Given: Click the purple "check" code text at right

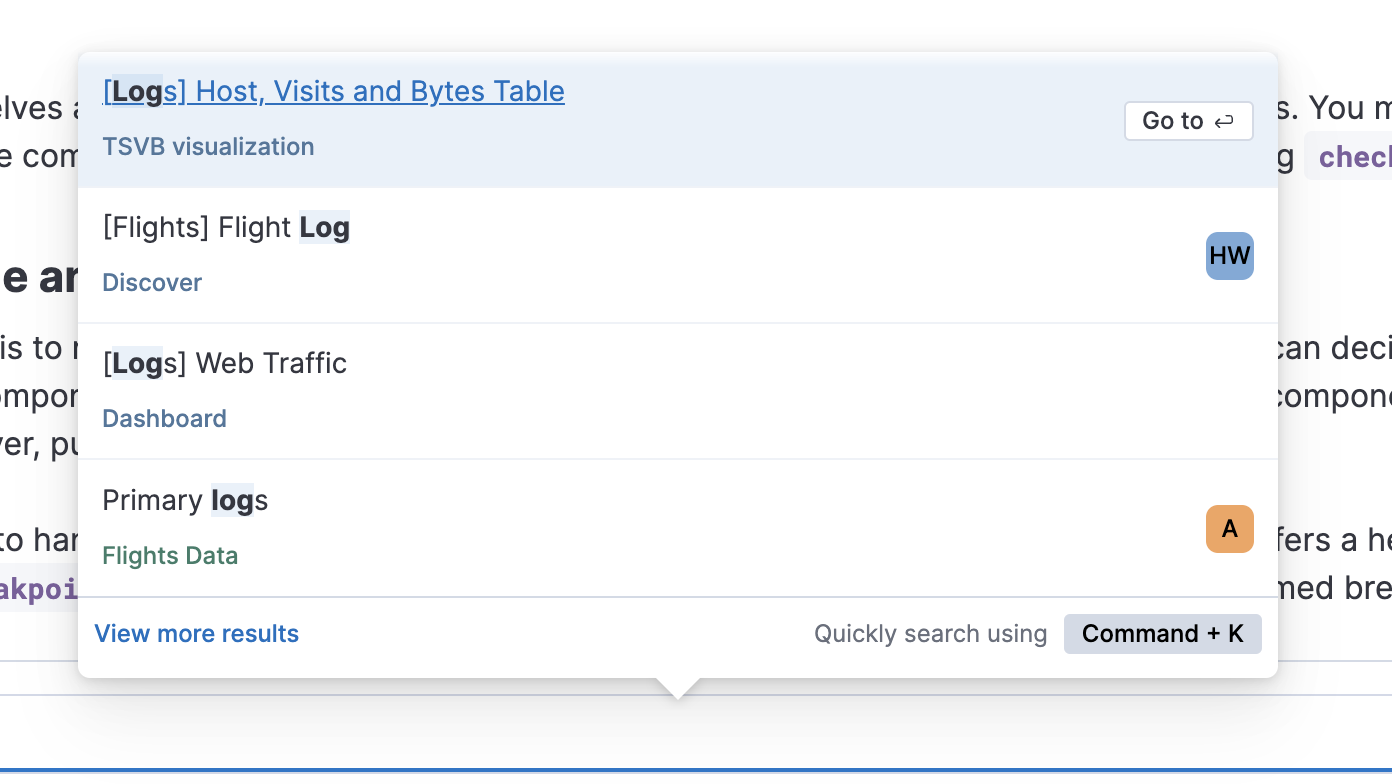Looking at the screenshot, I should coord(1354,157).
